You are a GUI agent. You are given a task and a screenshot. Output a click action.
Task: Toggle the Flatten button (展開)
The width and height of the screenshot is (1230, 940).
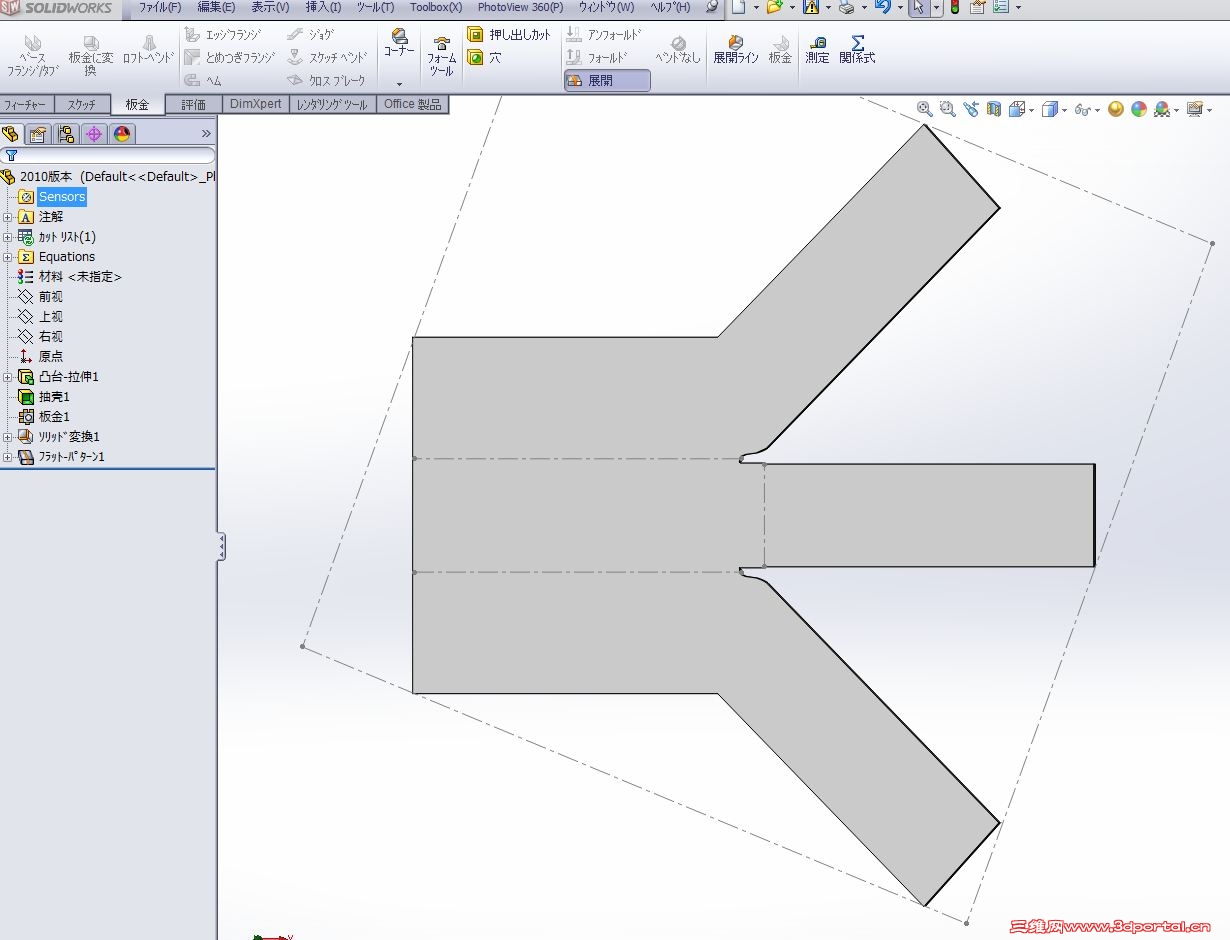click(x=607, y=80)
